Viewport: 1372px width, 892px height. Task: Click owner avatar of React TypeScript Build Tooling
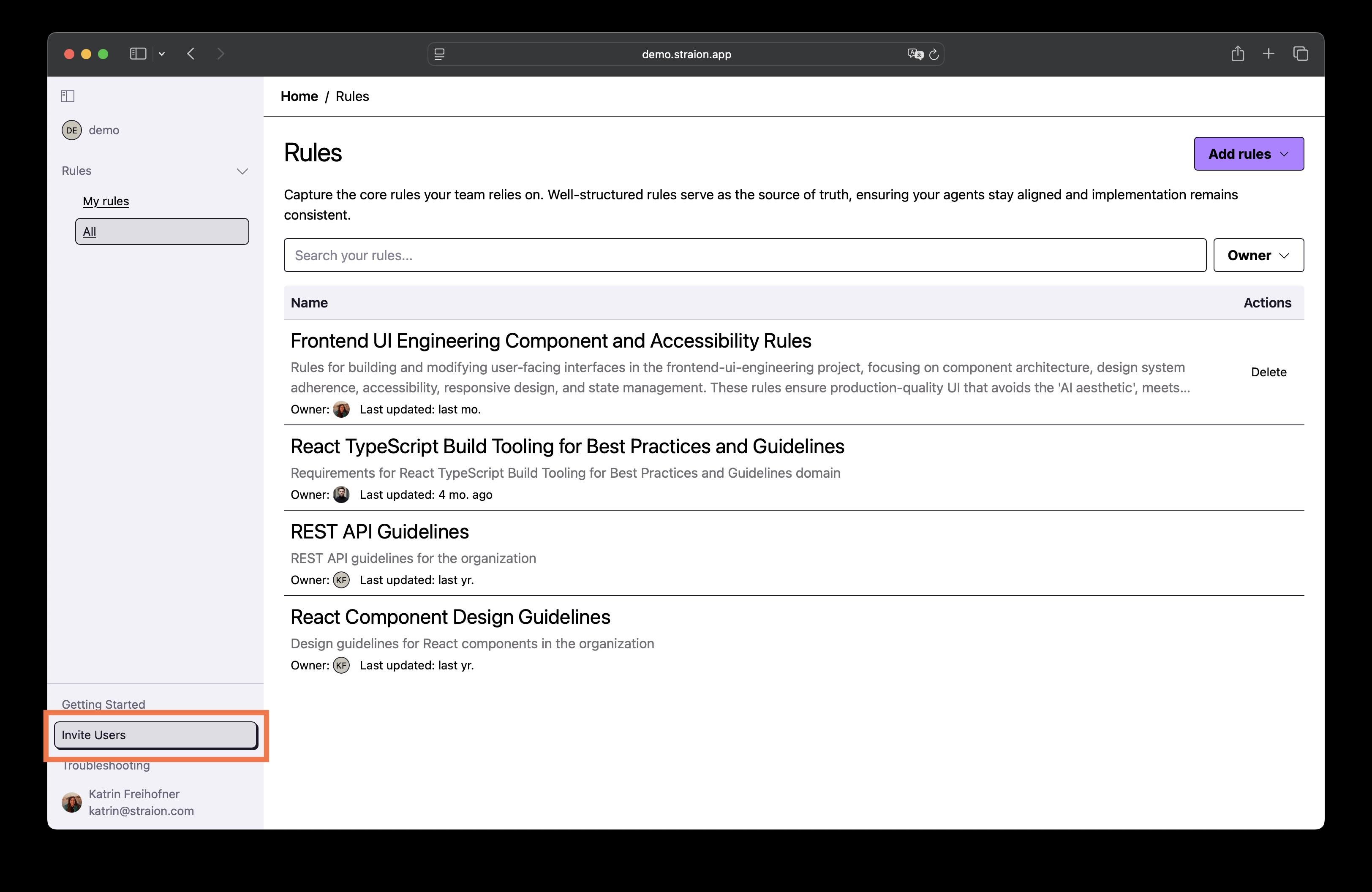pyautogui.click(x=341, y=495)
